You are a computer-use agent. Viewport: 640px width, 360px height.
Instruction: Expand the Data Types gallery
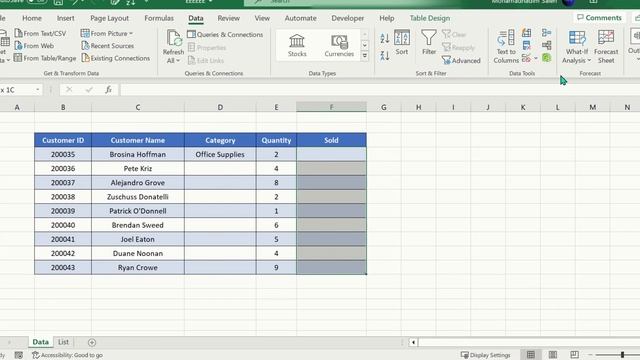pos(364,56)
